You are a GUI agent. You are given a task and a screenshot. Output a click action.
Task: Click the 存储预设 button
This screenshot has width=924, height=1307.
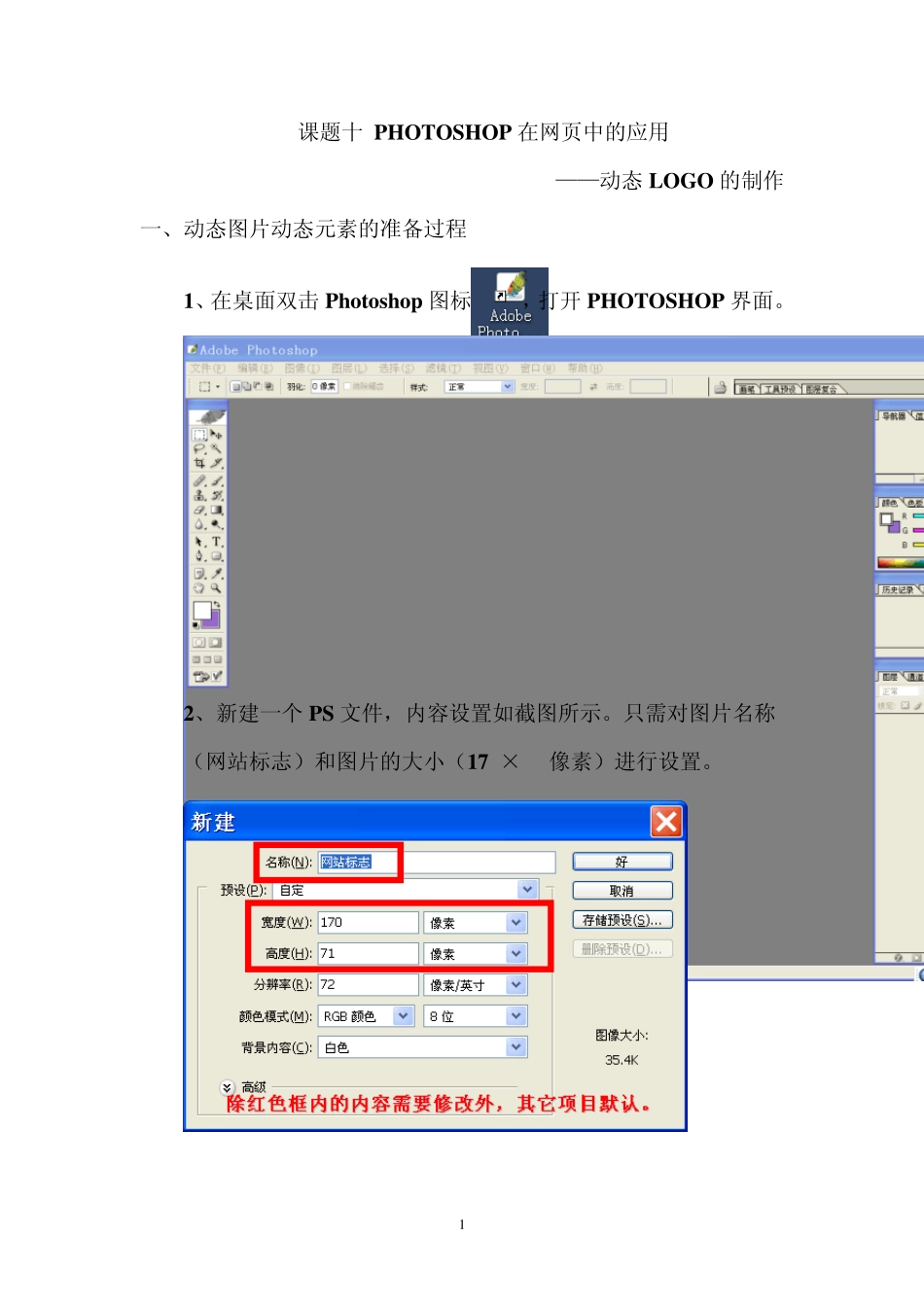(x=622, y=920)
